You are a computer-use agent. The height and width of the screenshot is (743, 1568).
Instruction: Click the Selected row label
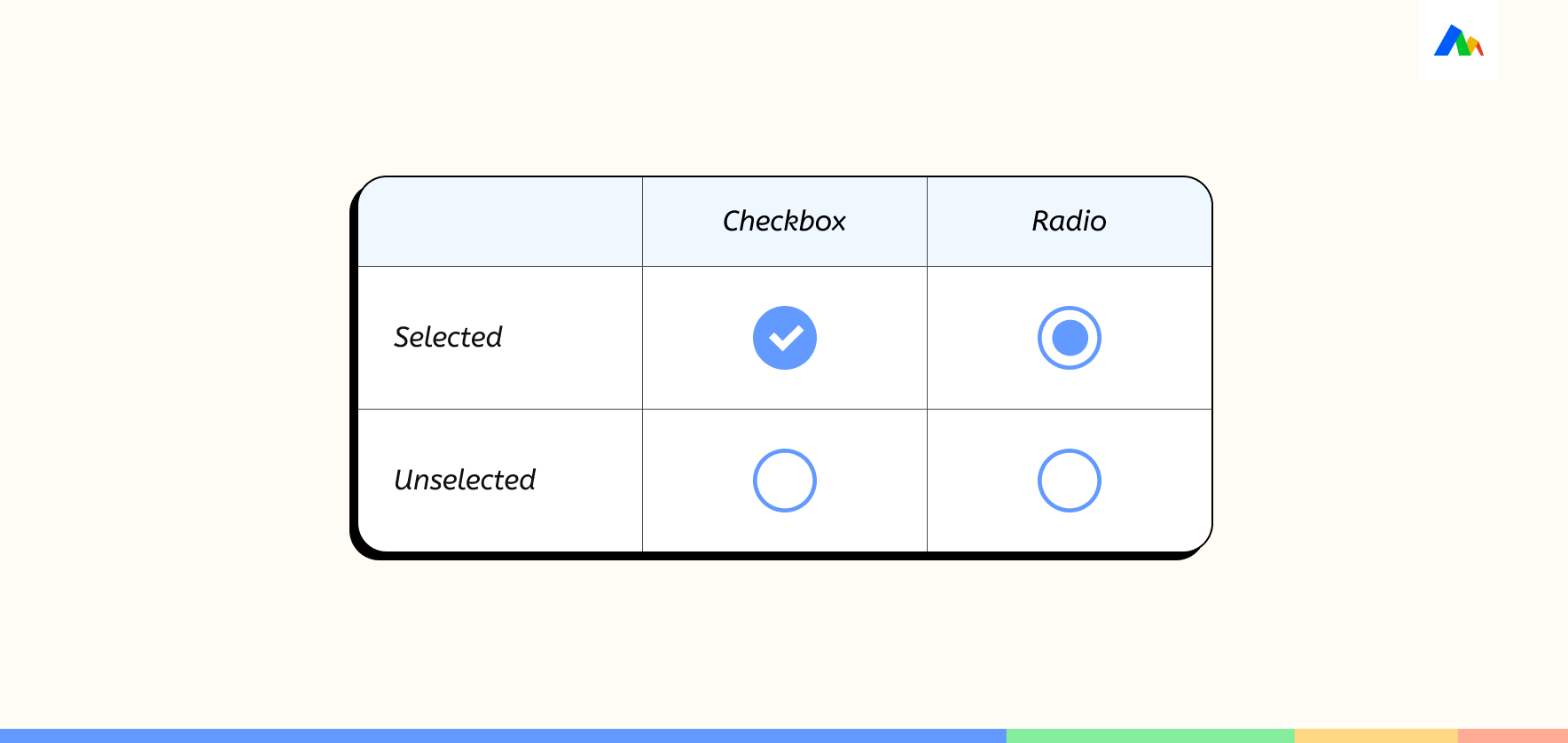click(448, 337)
